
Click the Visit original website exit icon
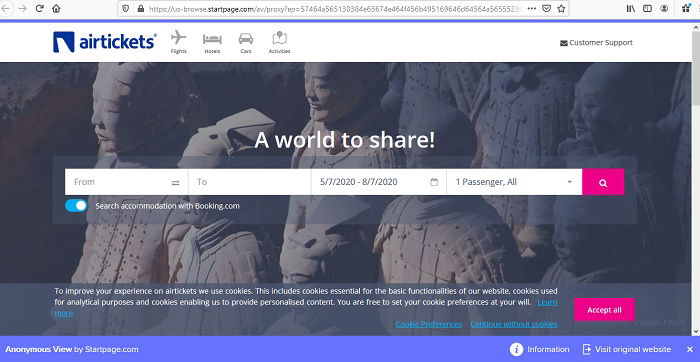point(587,349)
